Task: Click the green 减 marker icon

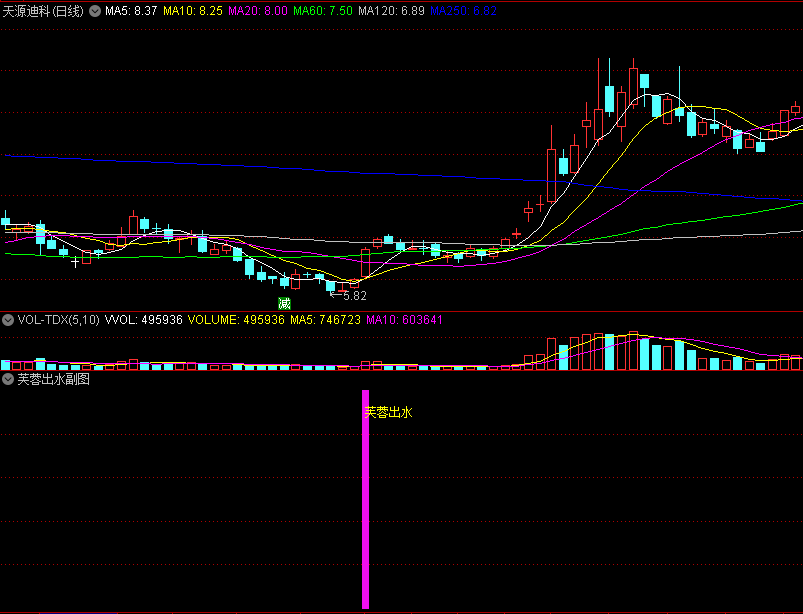Action: coord(284,303)
